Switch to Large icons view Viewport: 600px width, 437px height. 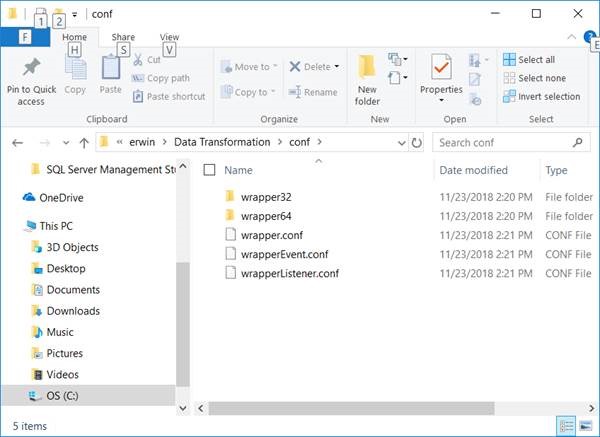586,425
